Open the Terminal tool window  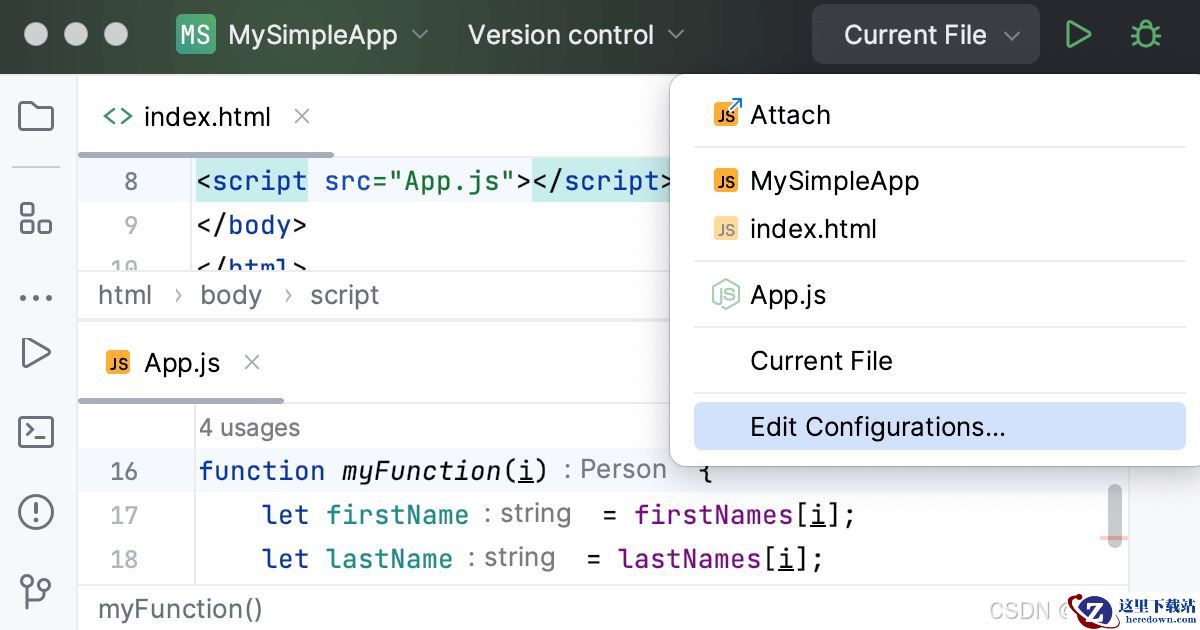[x=36, y=432]
